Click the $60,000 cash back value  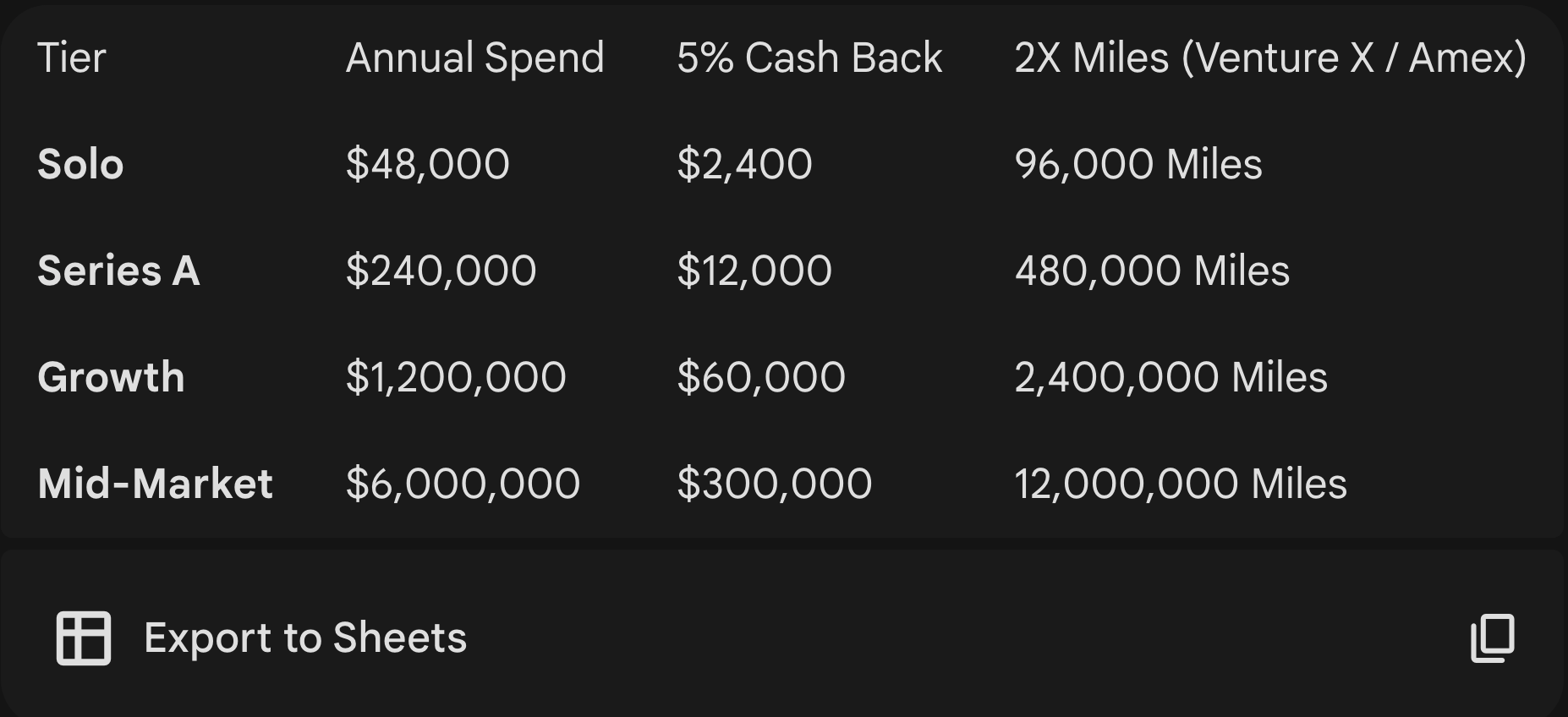pyautogui.click(x=761, y=377)
